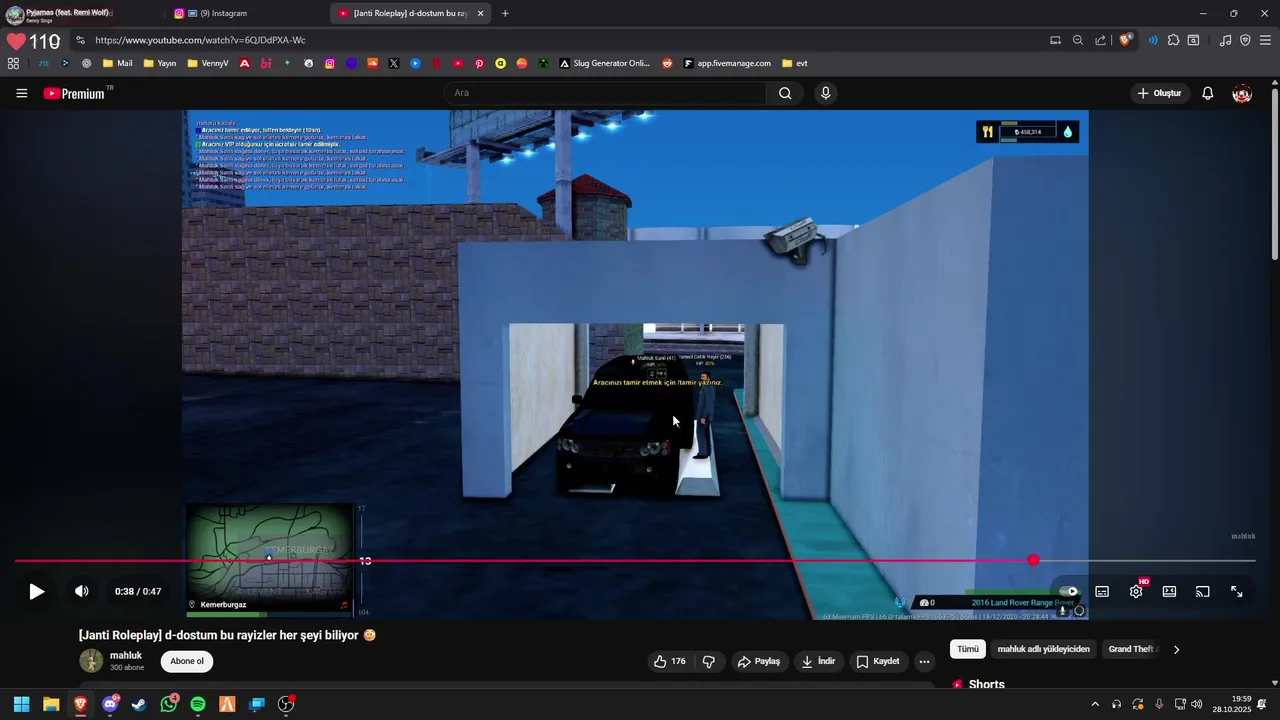Open site settings icon in address bar
Viewport: 1280px width, 720px height.
(x=80, y=40)
